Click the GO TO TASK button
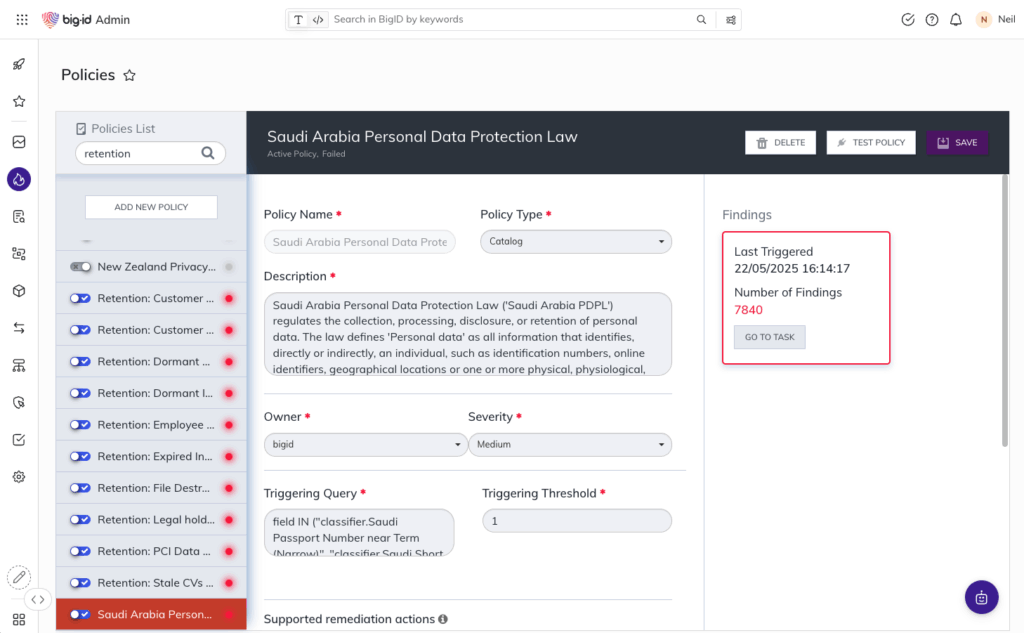 [769, 337]
